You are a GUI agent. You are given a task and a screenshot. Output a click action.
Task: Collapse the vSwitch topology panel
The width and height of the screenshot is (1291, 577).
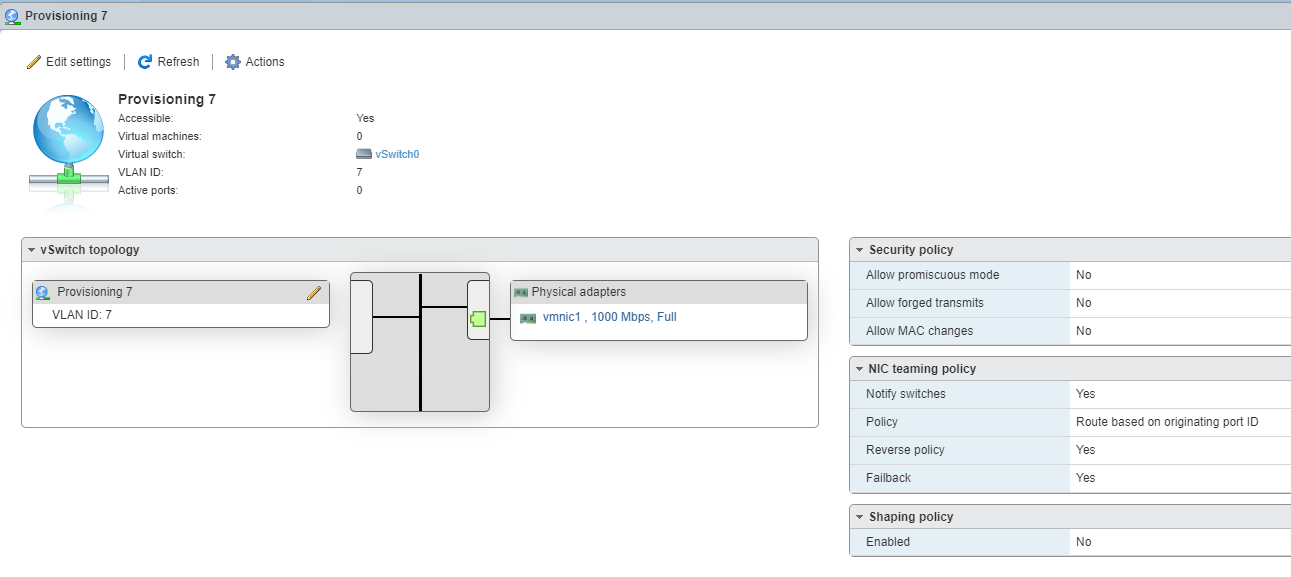(32, 250)
